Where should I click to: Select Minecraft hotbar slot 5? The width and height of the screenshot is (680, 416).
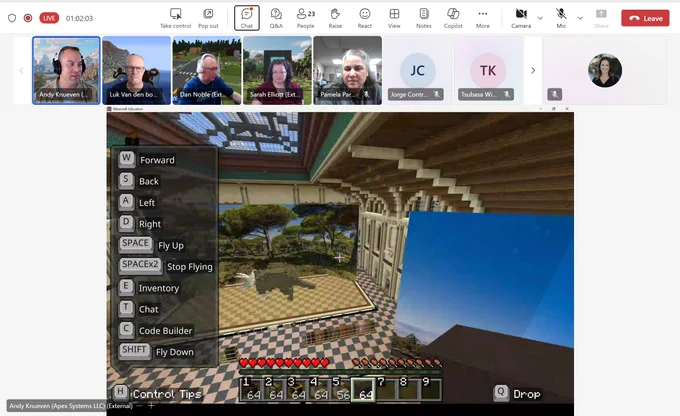(341, 389)
